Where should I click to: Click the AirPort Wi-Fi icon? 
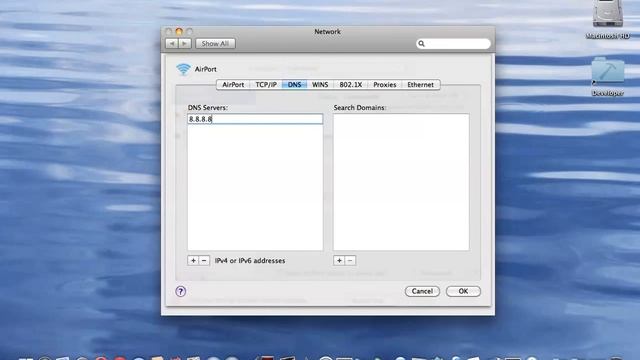(183, 69)
